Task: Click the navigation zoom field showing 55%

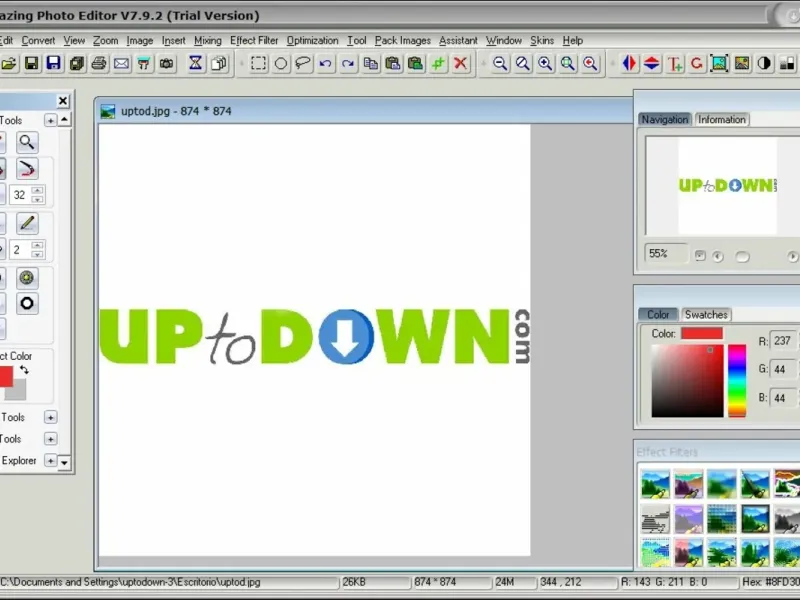Action: [x=666, y=254]
